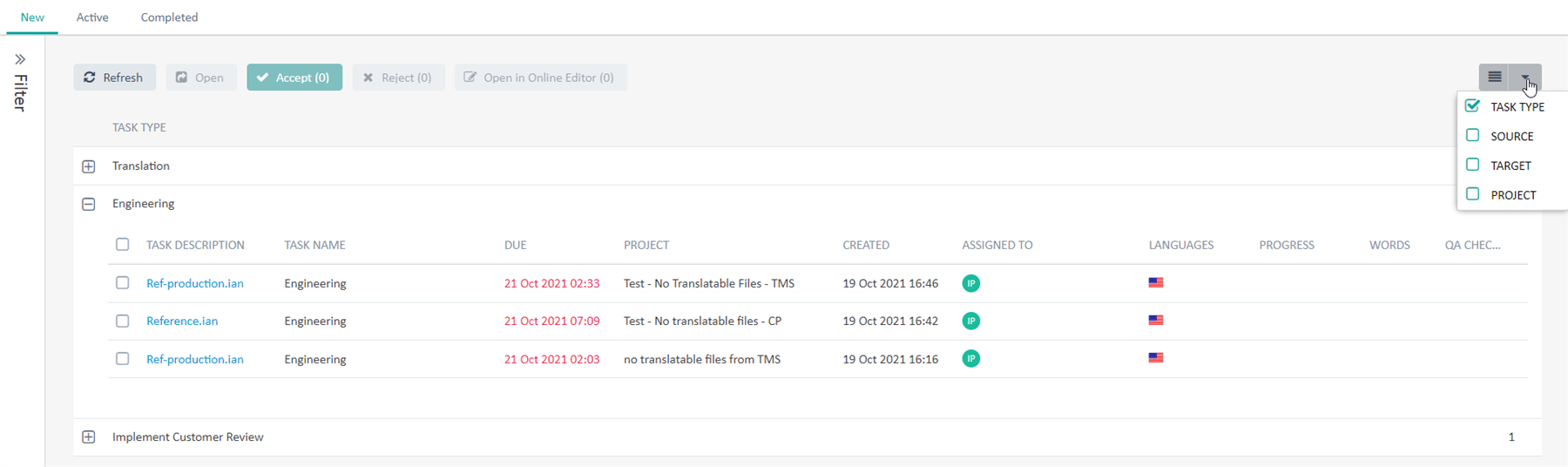Open the column grouping dropdown arrow
This screenshot has height=467, width=1568.
click(1526, 77)
